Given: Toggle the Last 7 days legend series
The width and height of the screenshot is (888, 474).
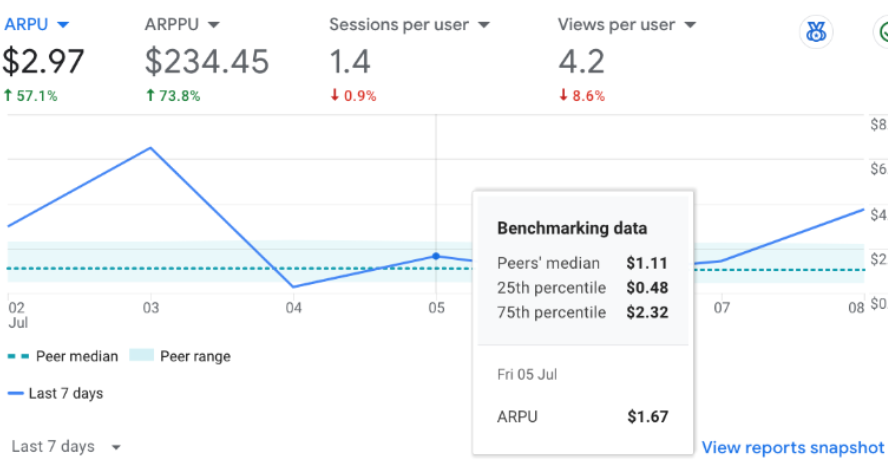Looking at the screenshot, I should [55, 393].
